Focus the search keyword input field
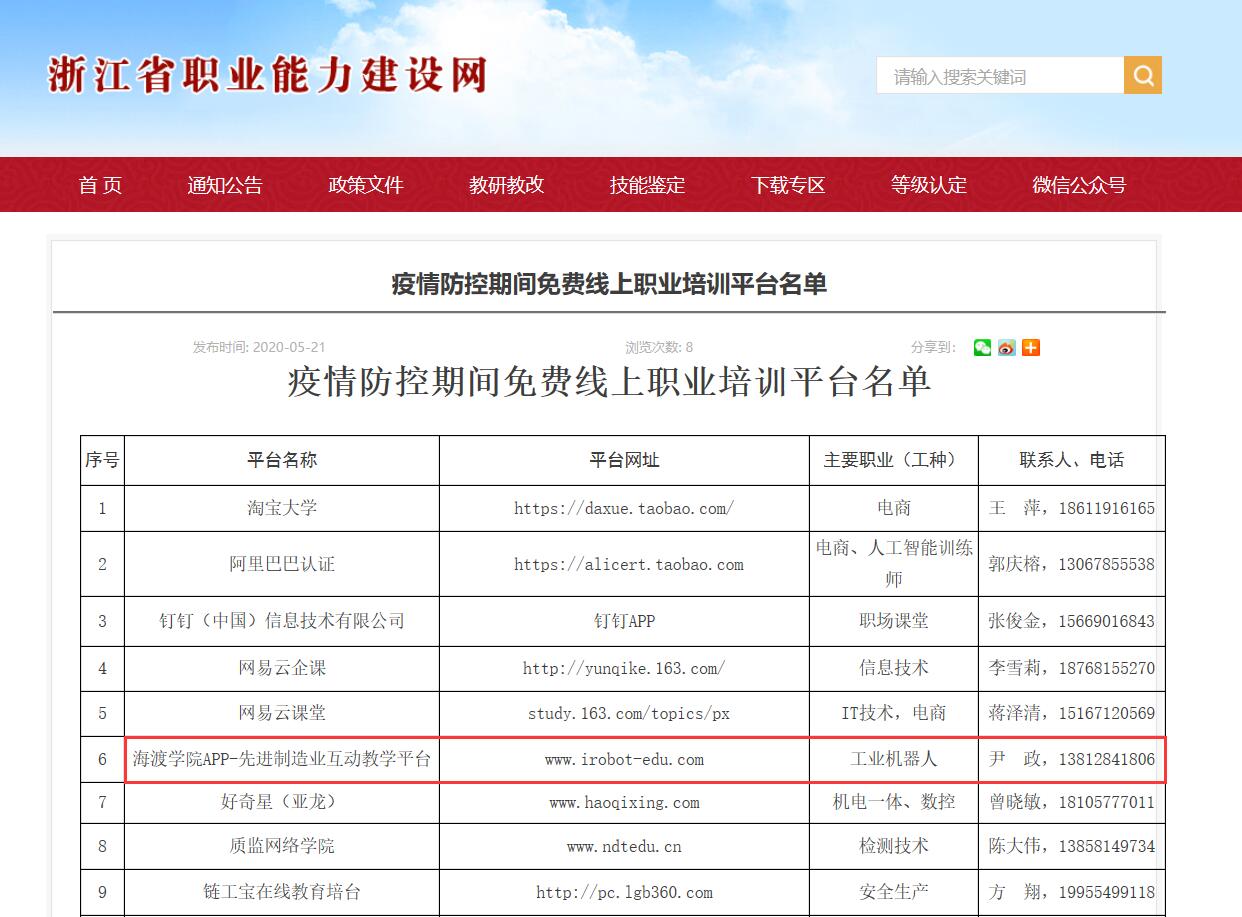Screen dimensions: 1242x917 [999, 76]
